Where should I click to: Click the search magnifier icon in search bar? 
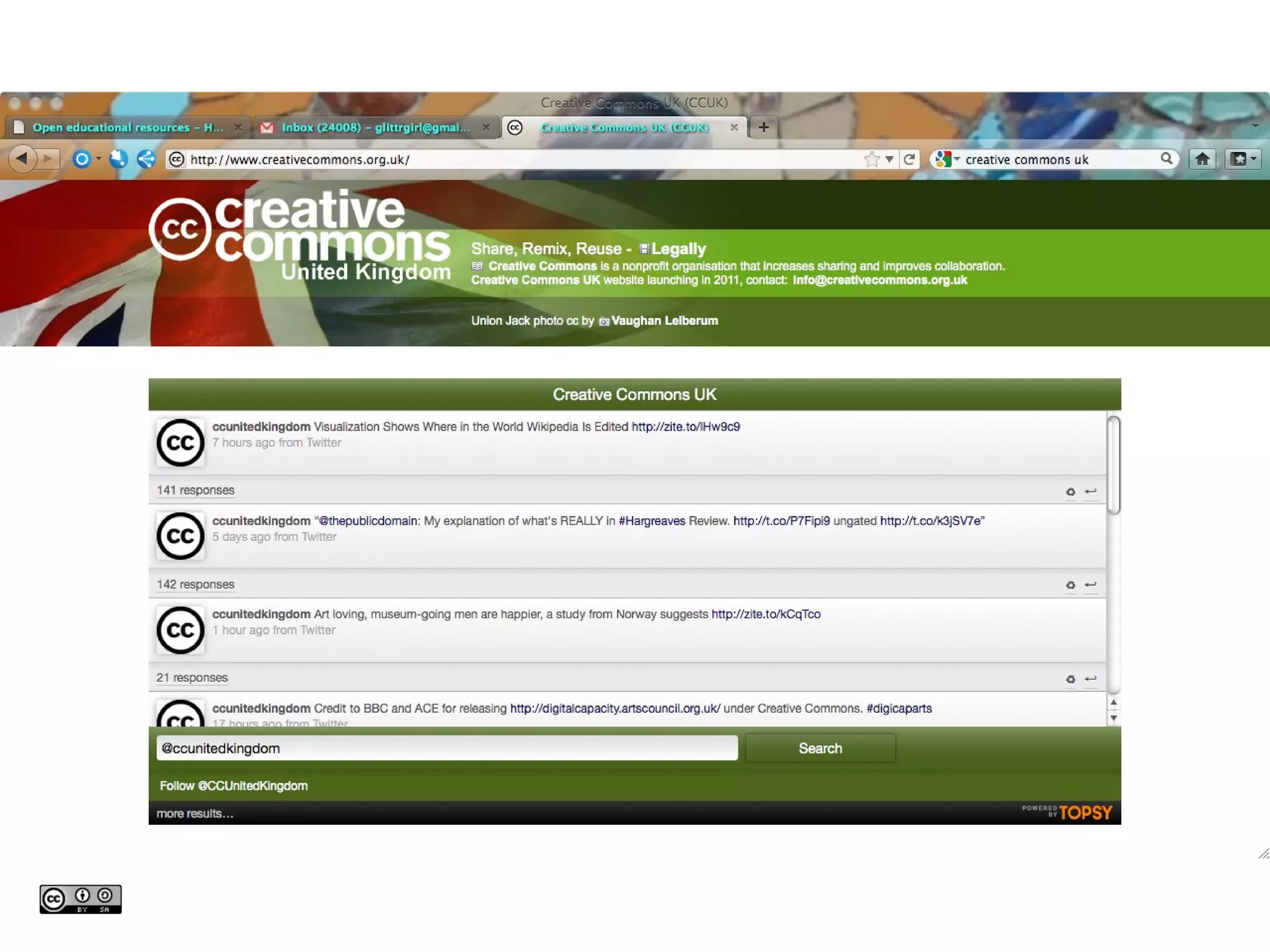tap(1166, 159)
